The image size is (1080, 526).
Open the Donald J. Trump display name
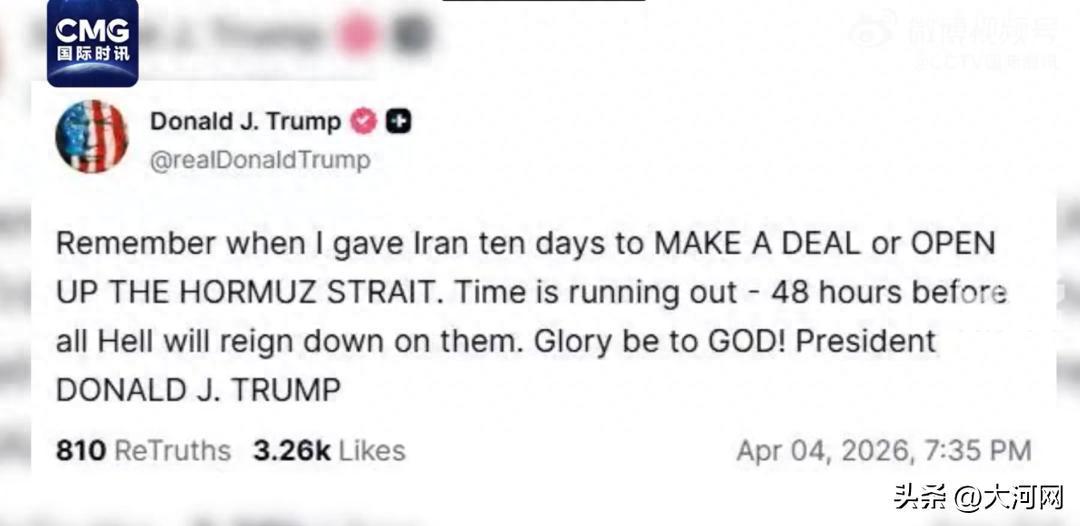[245, 122]
